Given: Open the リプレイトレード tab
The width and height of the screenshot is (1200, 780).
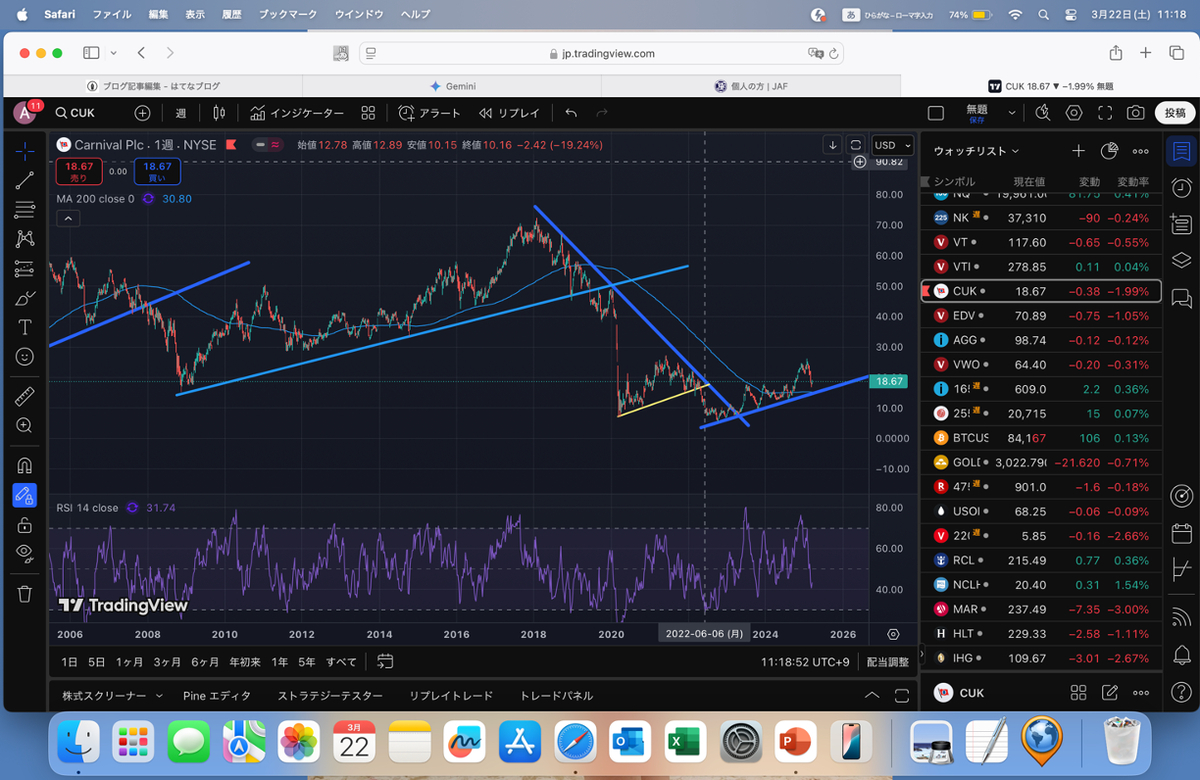Looking at the screenshot, I should click(451, 695).
